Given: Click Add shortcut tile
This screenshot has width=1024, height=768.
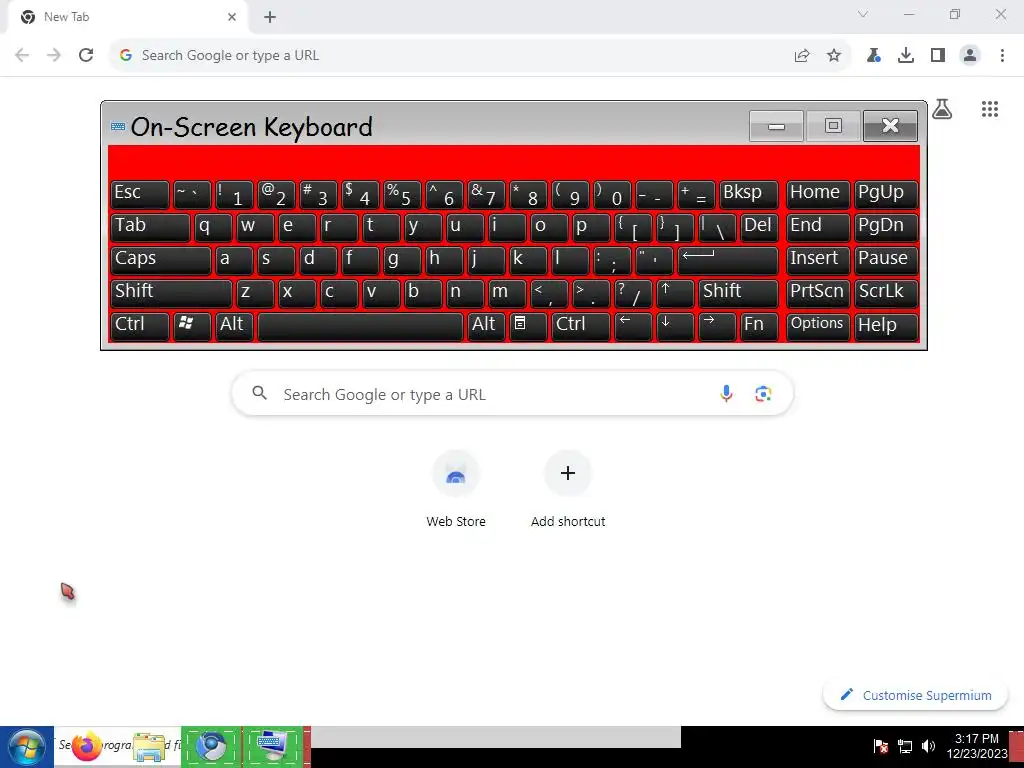Looking at the screenshot, I should [x=568, y=488].
